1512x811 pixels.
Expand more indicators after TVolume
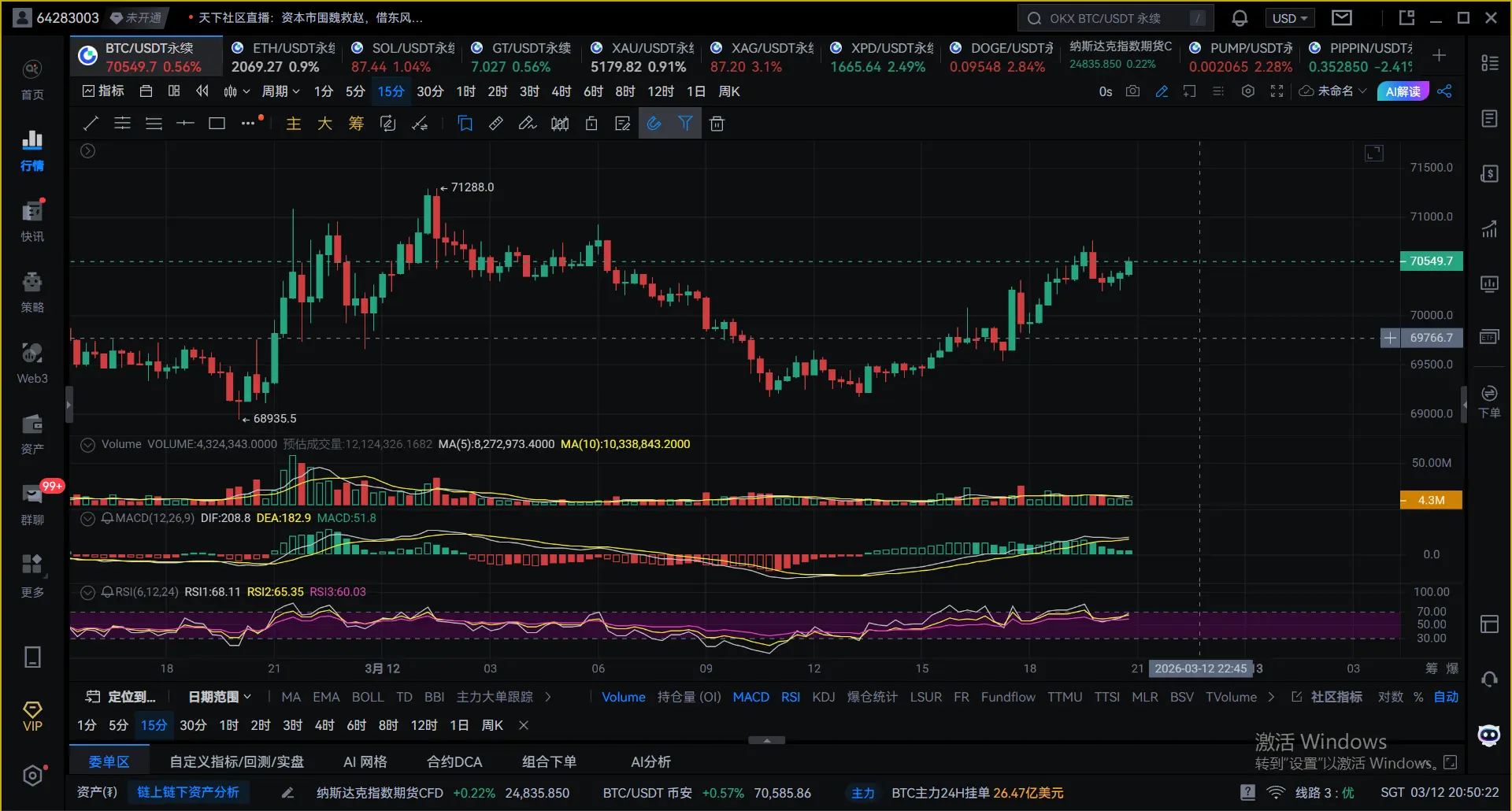tap(1271, 697)
